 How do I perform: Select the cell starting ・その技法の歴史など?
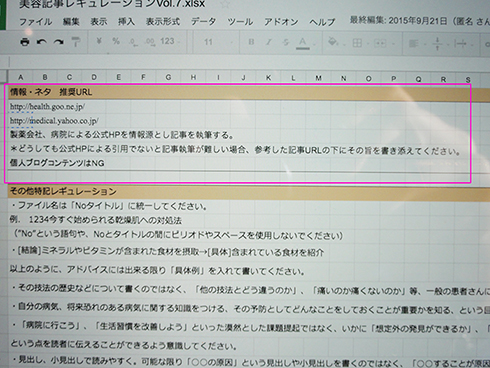click(250, 290)
